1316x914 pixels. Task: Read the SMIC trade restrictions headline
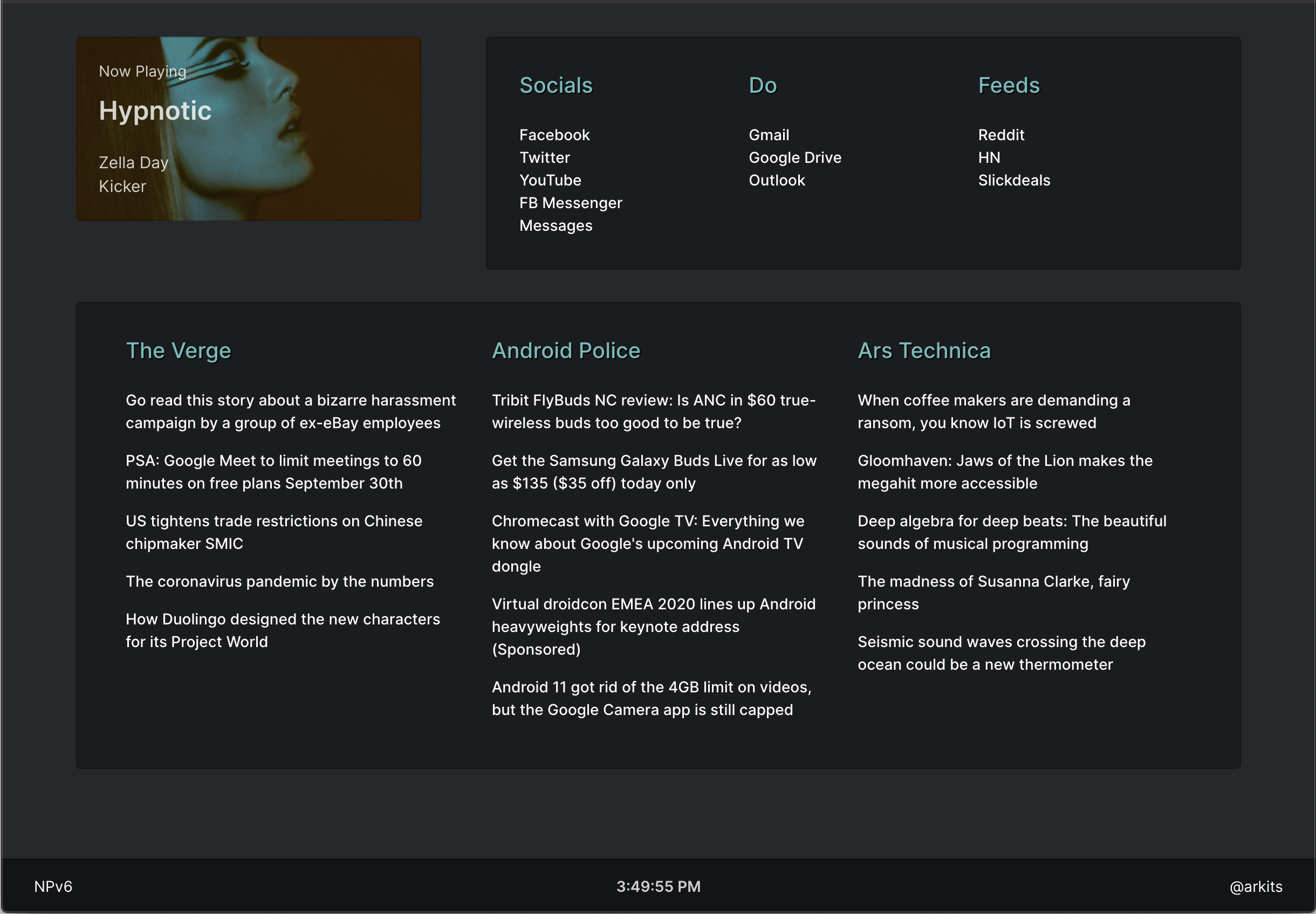click(274, 532)
